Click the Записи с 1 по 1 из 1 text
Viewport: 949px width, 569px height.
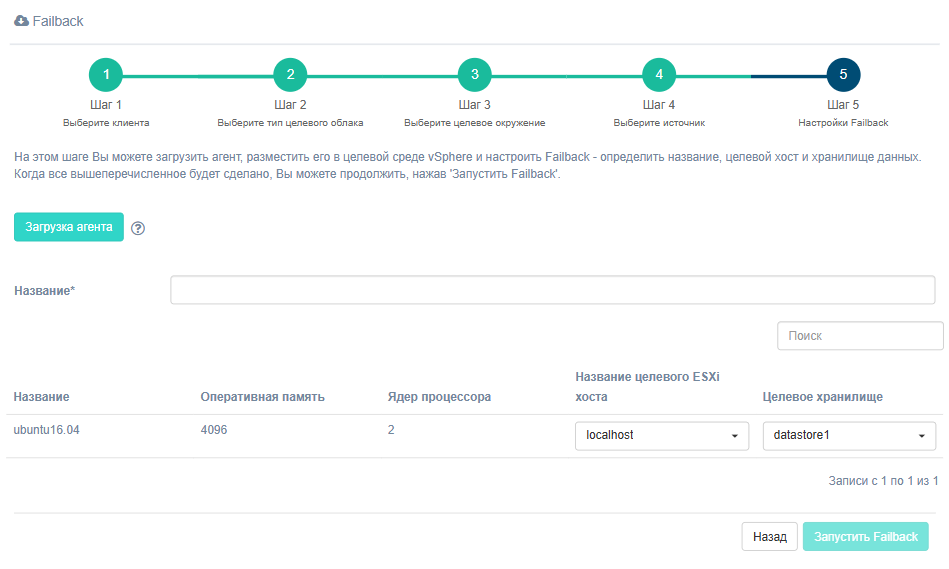pyautogui.click(x=883, y=481)
